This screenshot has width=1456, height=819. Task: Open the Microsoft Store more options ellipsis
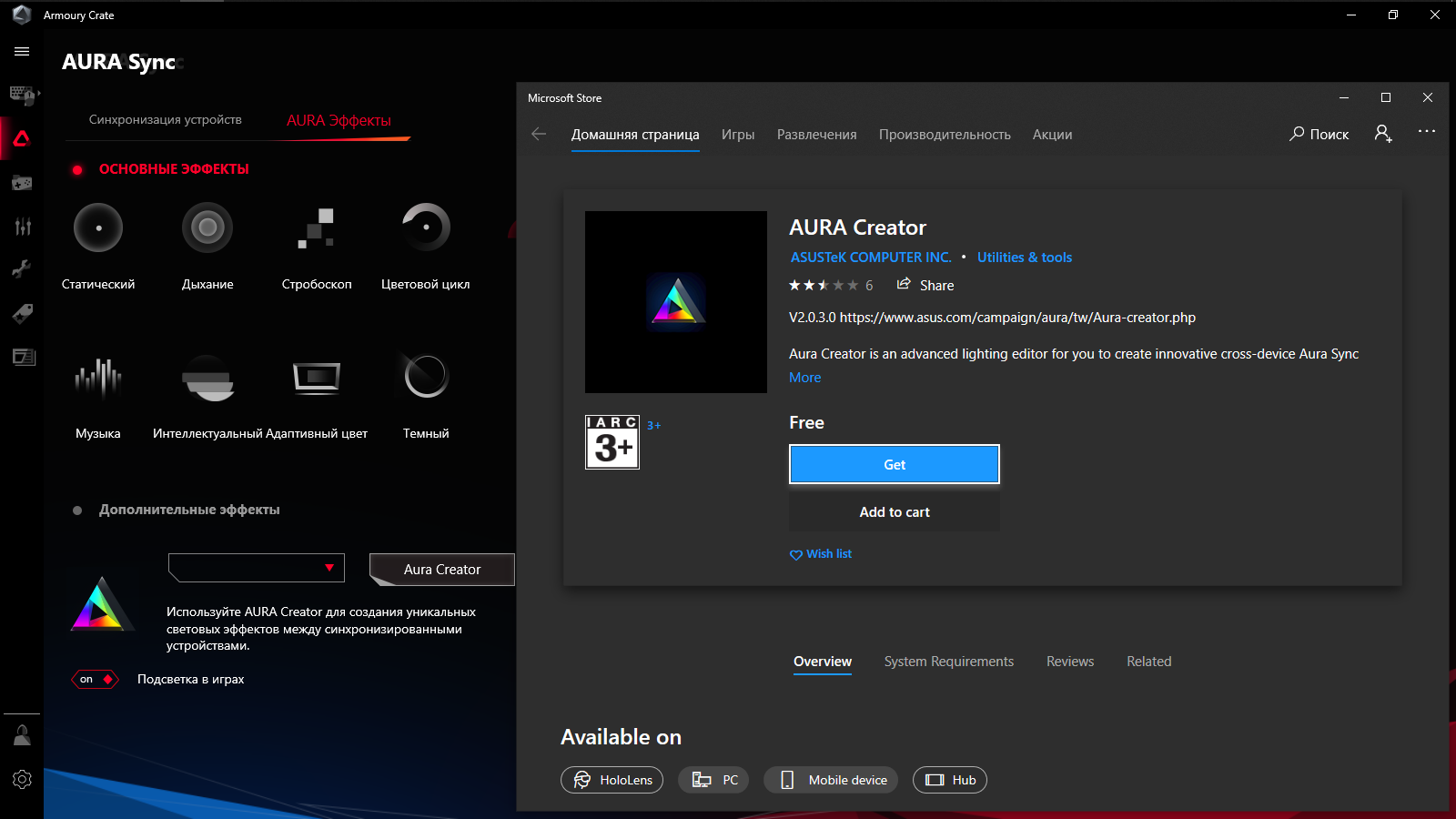tap(1427, 132)
